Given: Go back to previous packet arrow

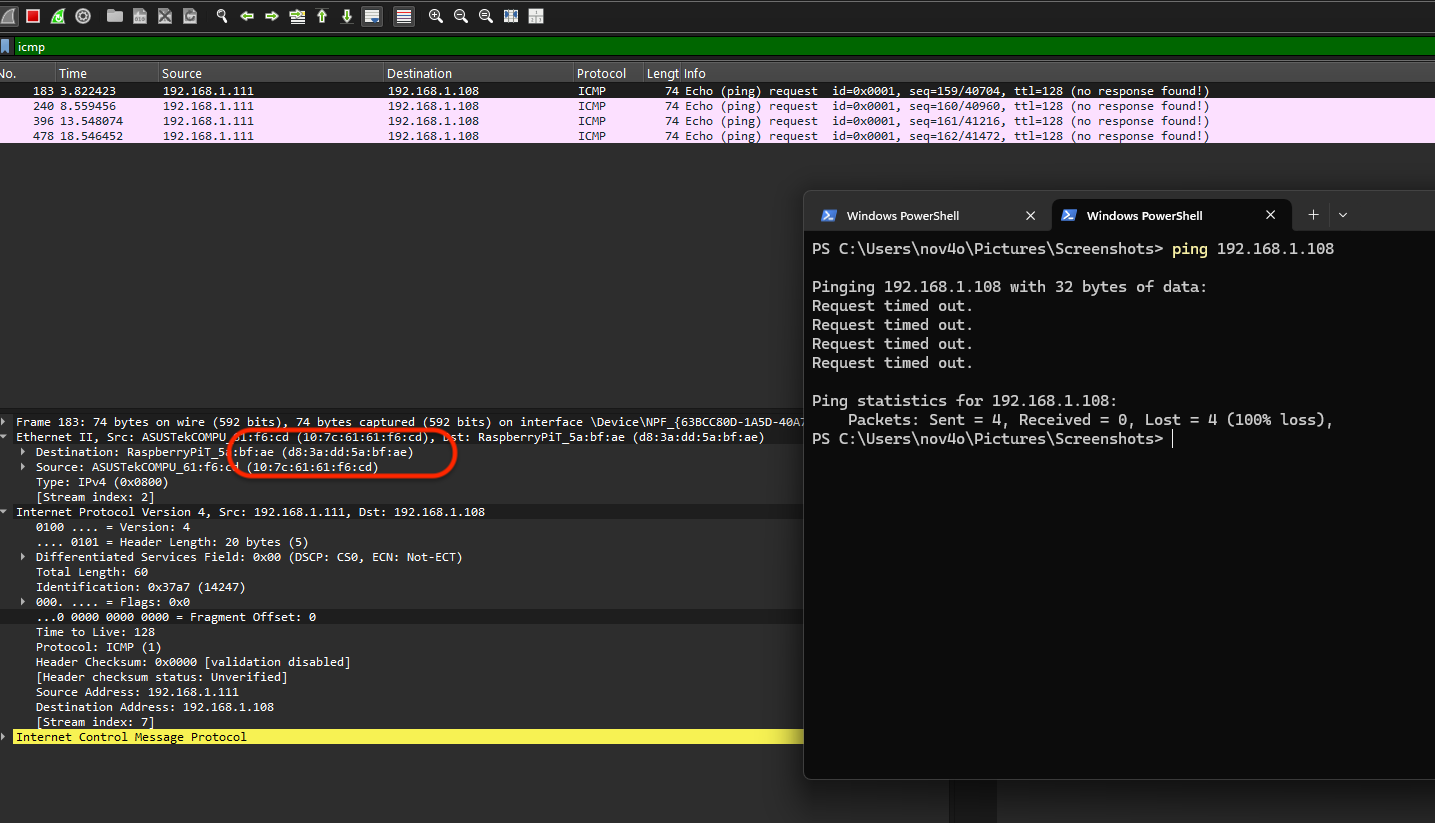Looking at the screenshot, I should pyautogui.click(x=247, y=16).
